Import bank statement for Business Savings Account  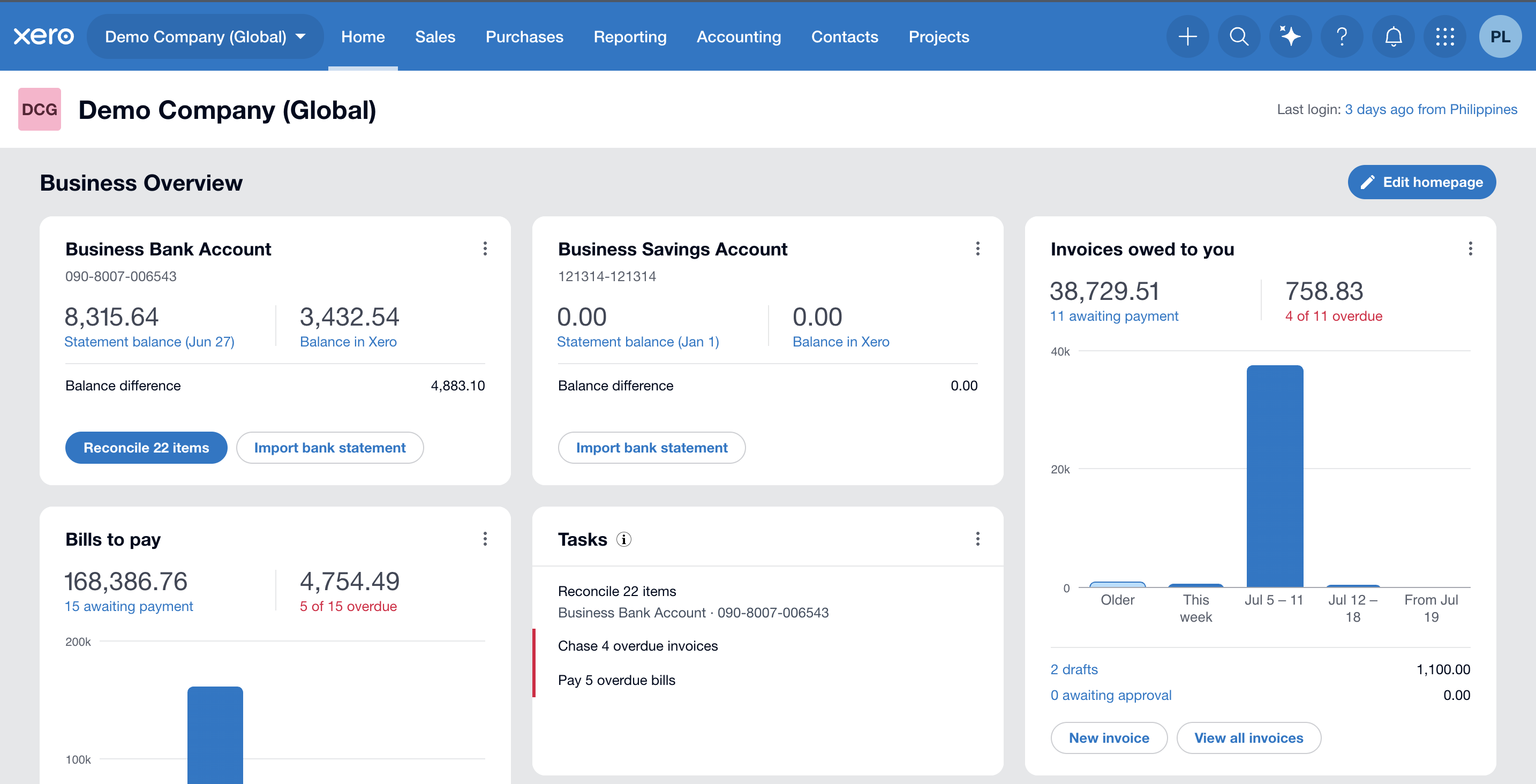(x=652, y=448)
